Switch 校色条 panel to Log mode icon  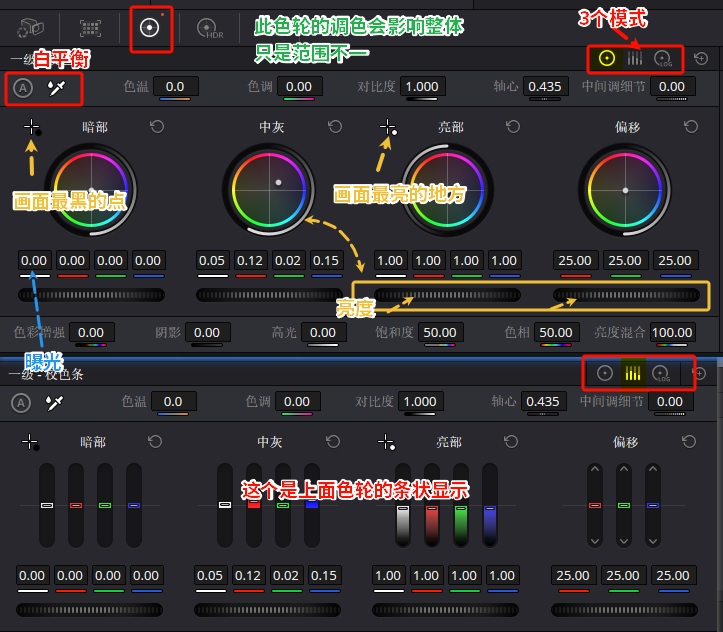pos(661,373)
